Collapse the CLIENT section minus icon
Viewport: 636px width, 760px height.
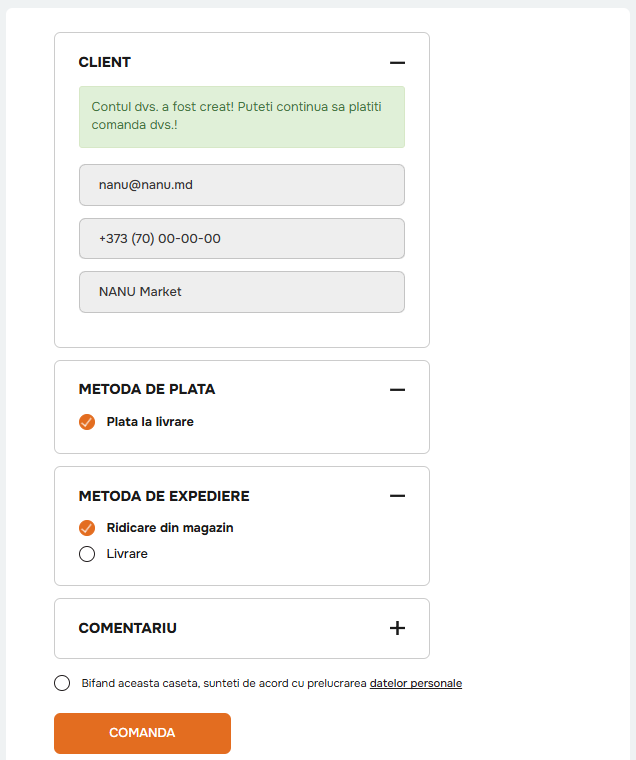[x=397, y=63]
